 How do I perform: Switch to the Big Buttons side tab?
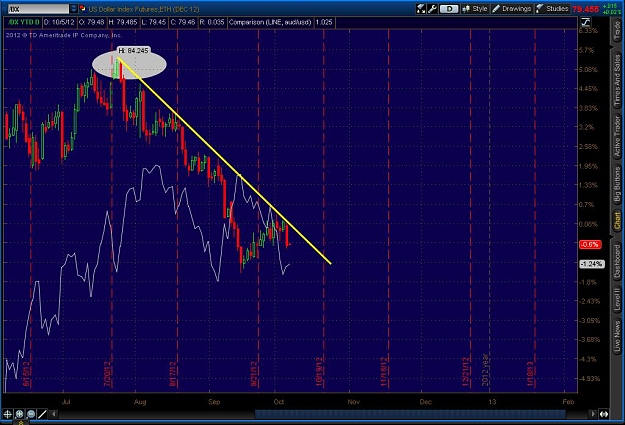(617, 184)
